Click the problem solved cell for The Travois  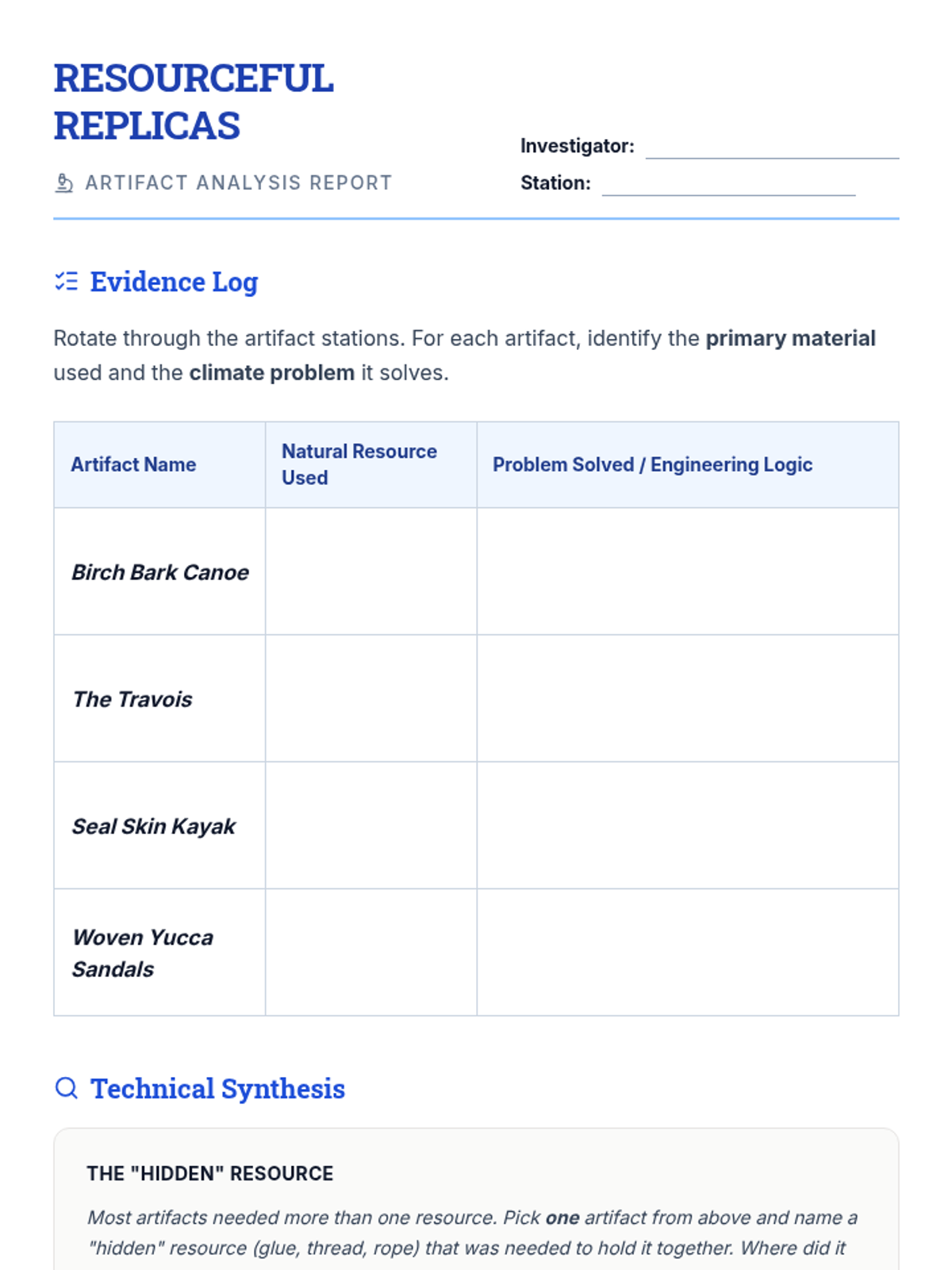[x=687, y=698]
